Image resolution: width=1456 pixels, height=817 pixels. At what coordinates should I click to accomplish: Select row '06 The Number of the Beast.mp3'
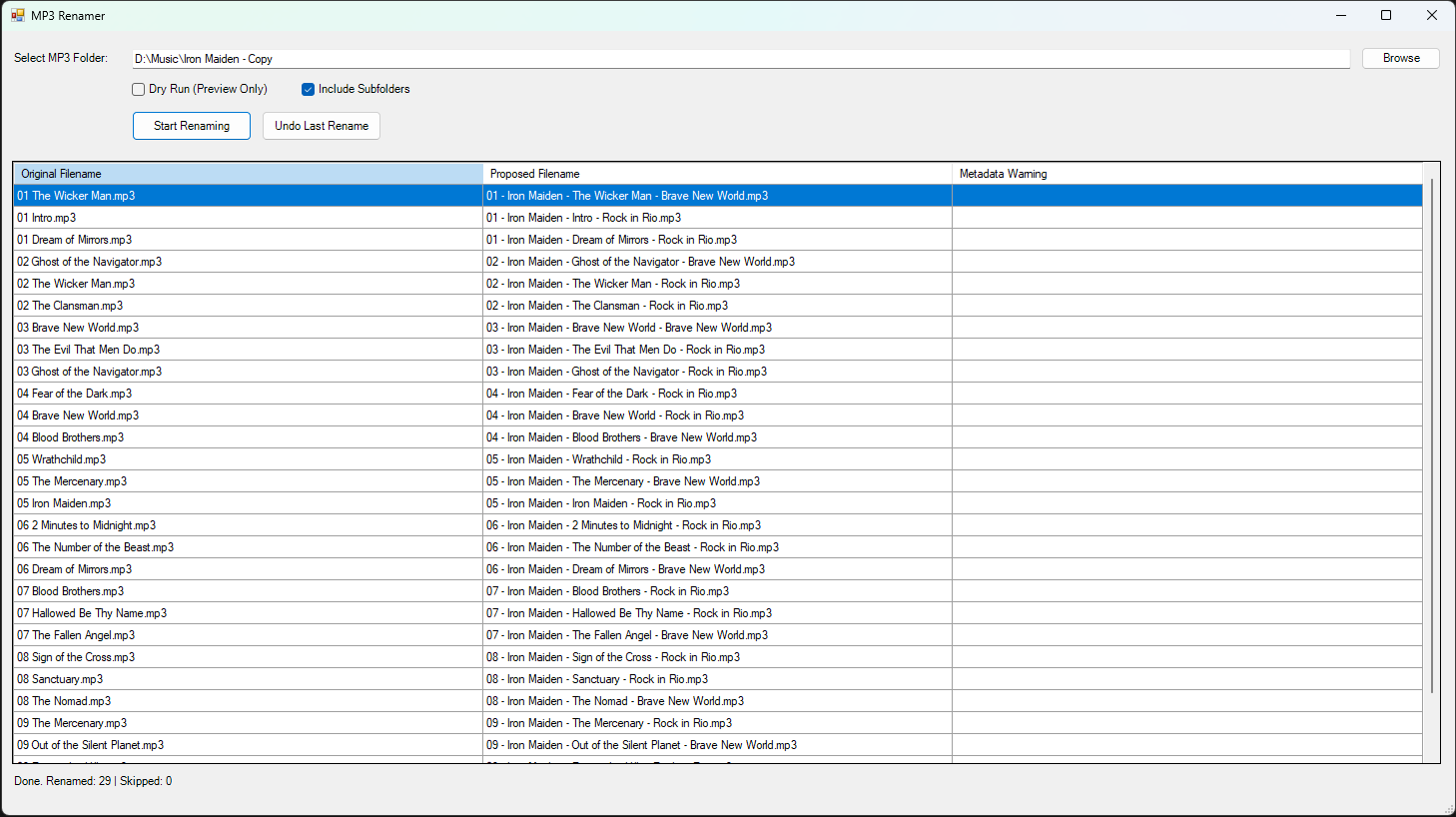tap(717, 547)
